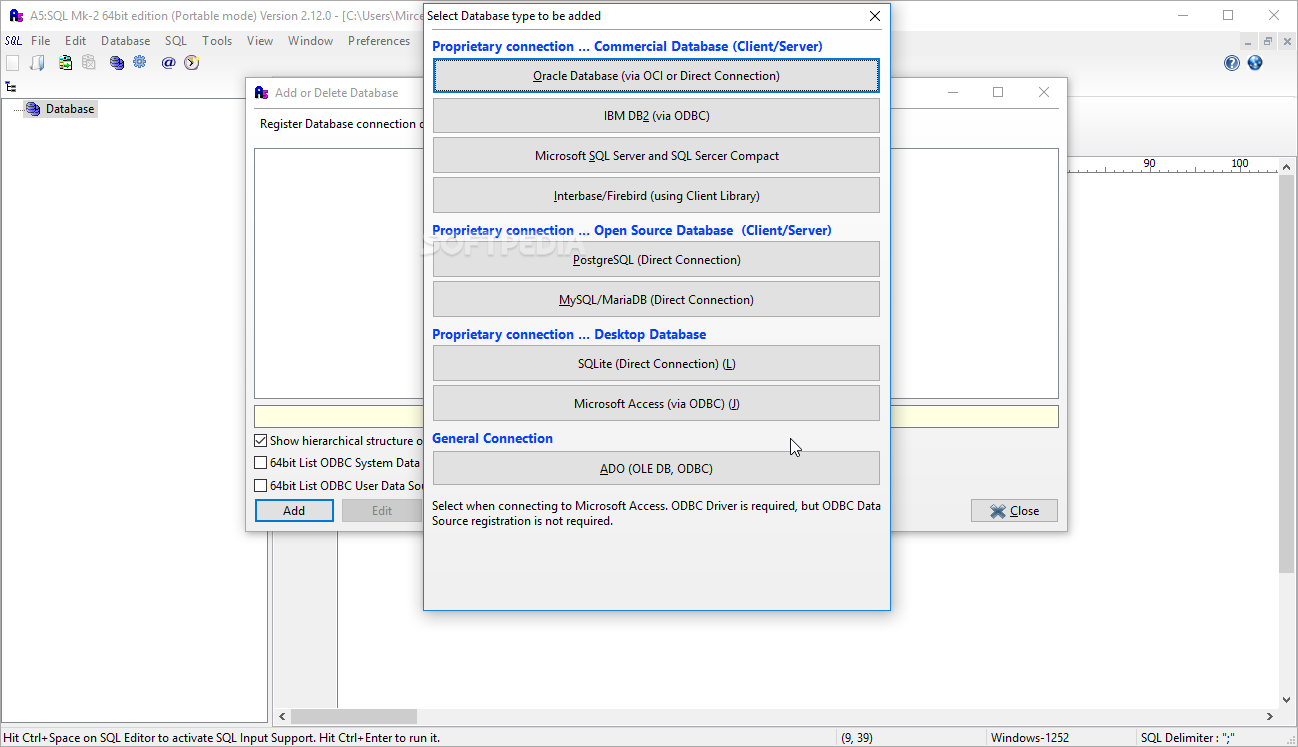Open the Database menu
The image size is (1298, 747).
pyautogui.click(x=126, y=41)
